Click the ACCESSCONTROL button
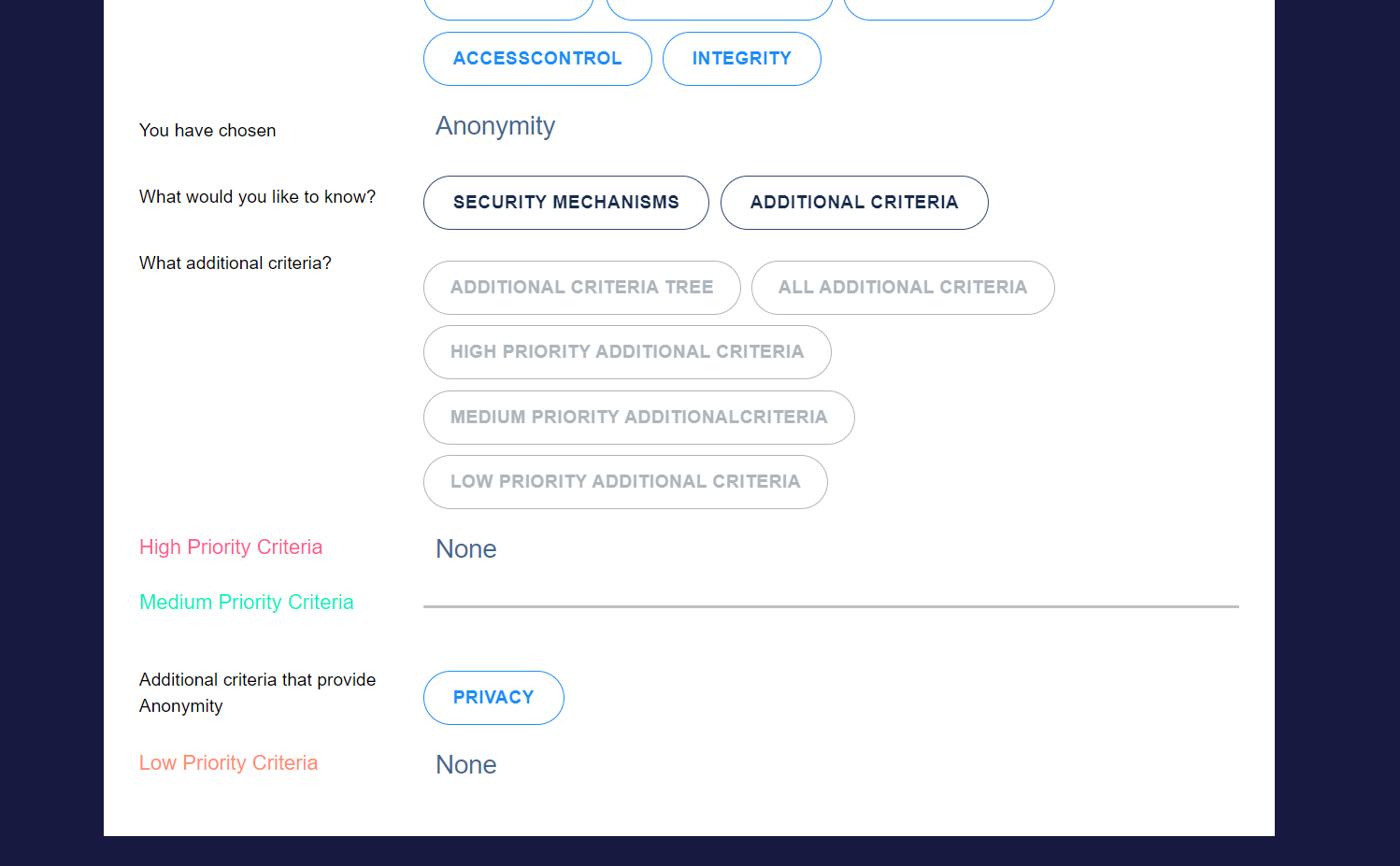 click(537, 59)
